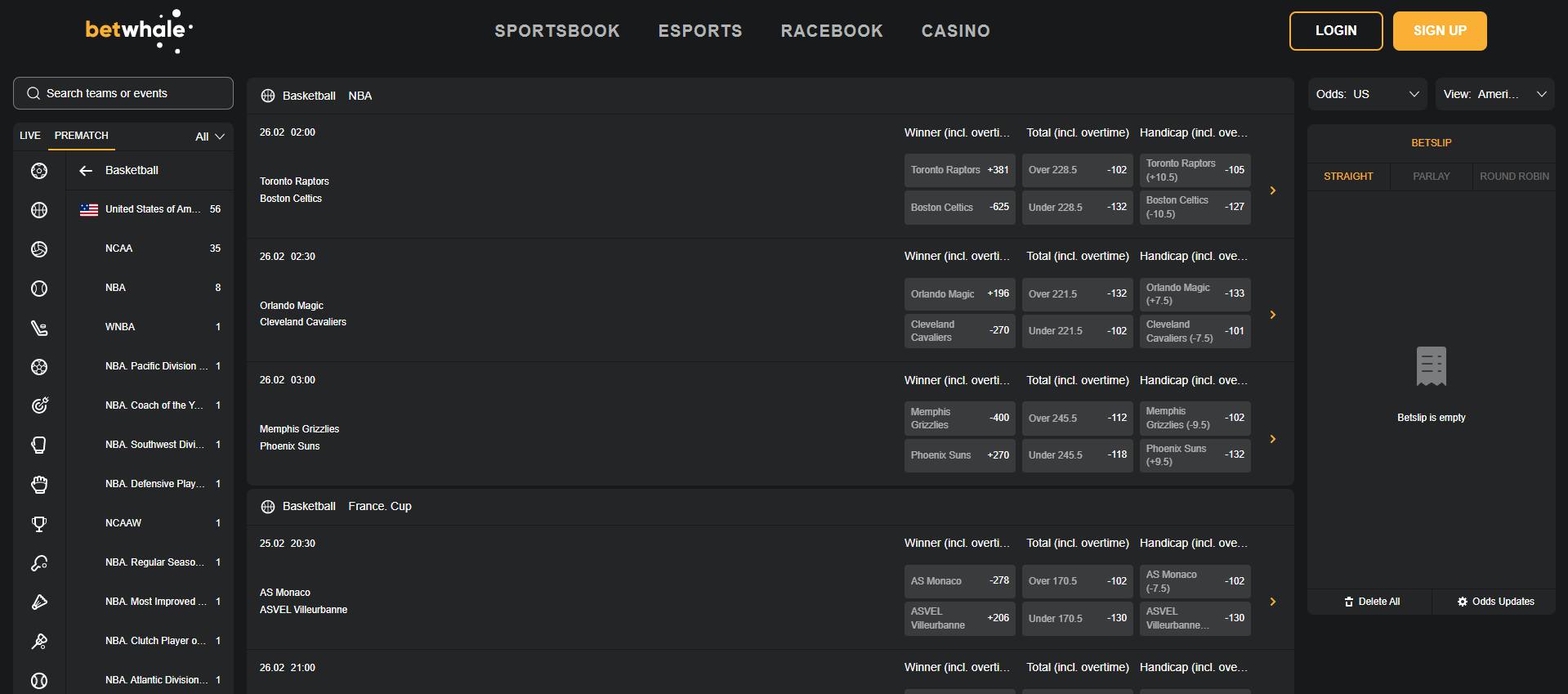Pick Under 221.5 total at -102
The image size is (1568, 694).
tap(1078, 331)
